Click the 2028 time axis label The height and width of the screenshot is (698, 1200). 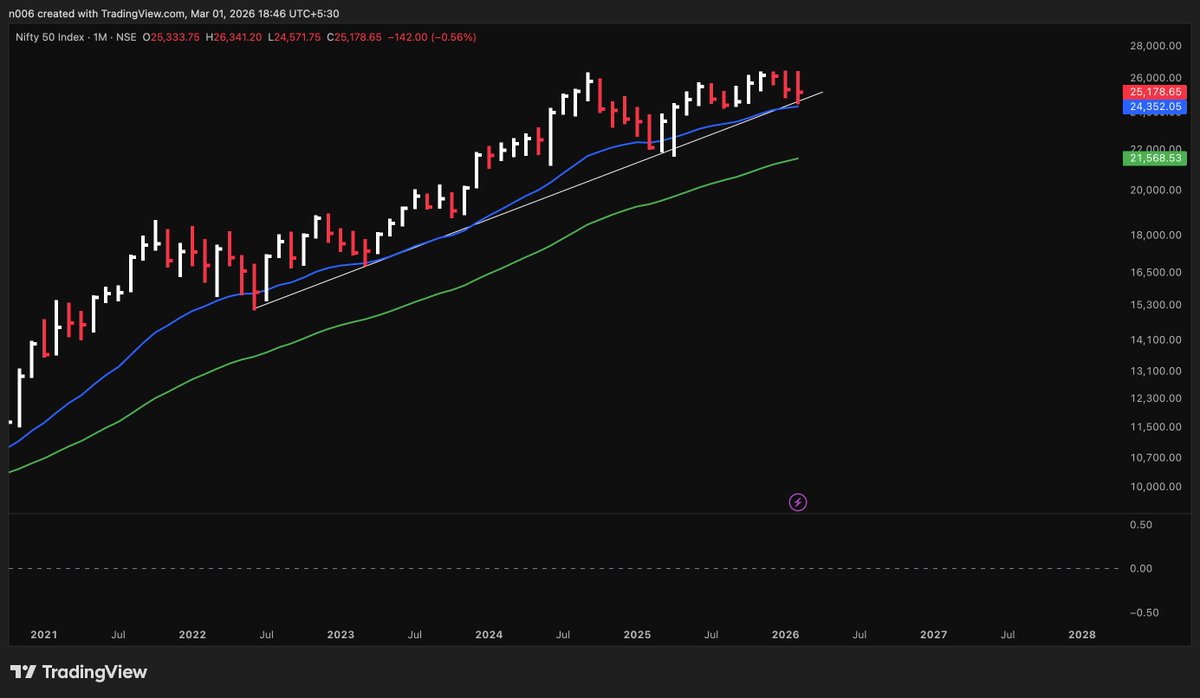tap(1081, 635)
